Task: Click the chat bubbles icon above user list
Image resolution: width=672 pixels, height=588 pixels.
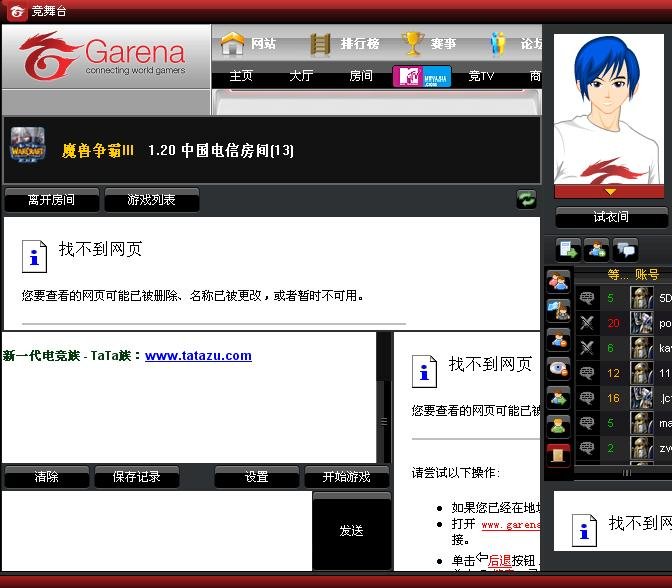Action: tap(625, 249)
